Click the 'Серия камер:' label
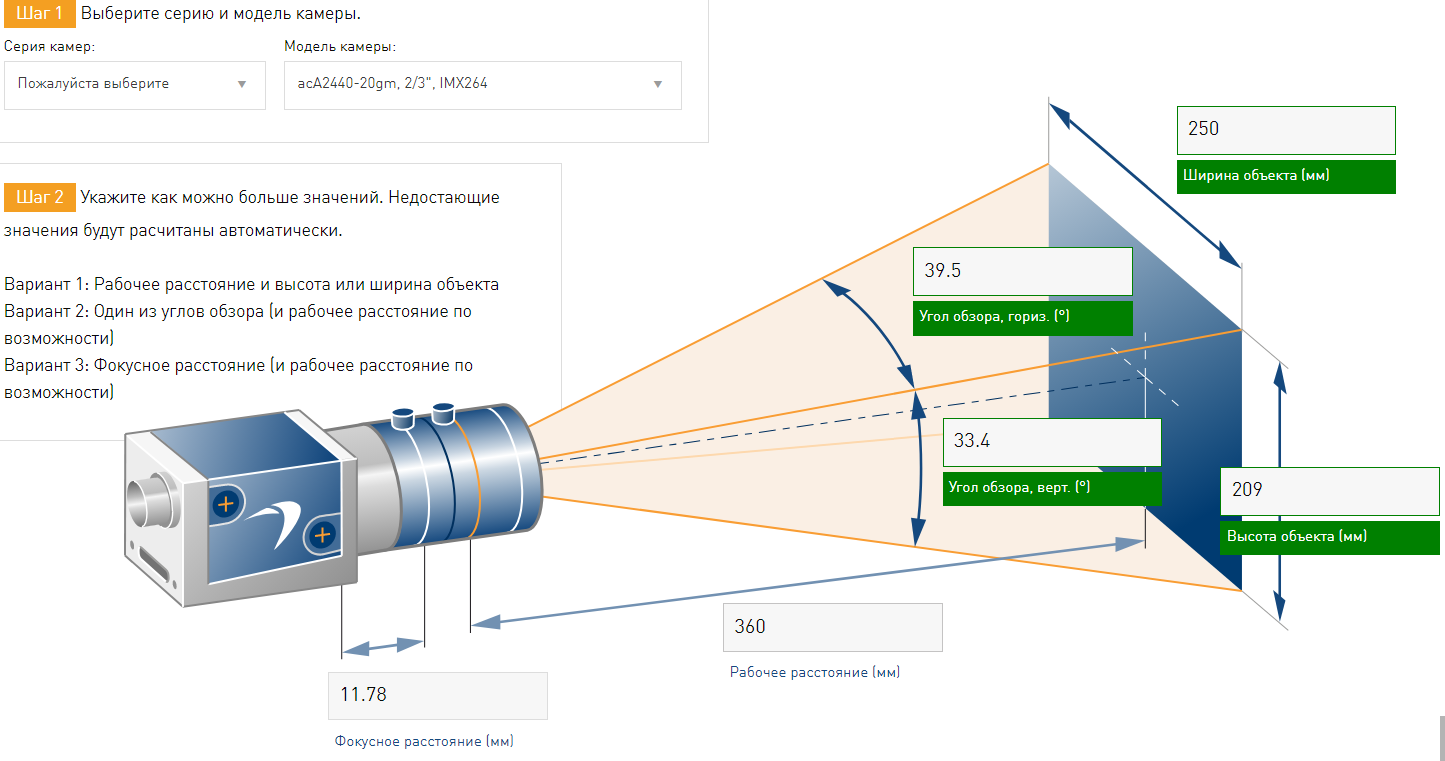Viewport: 1445px width, 761px height. tap(50, 47)
